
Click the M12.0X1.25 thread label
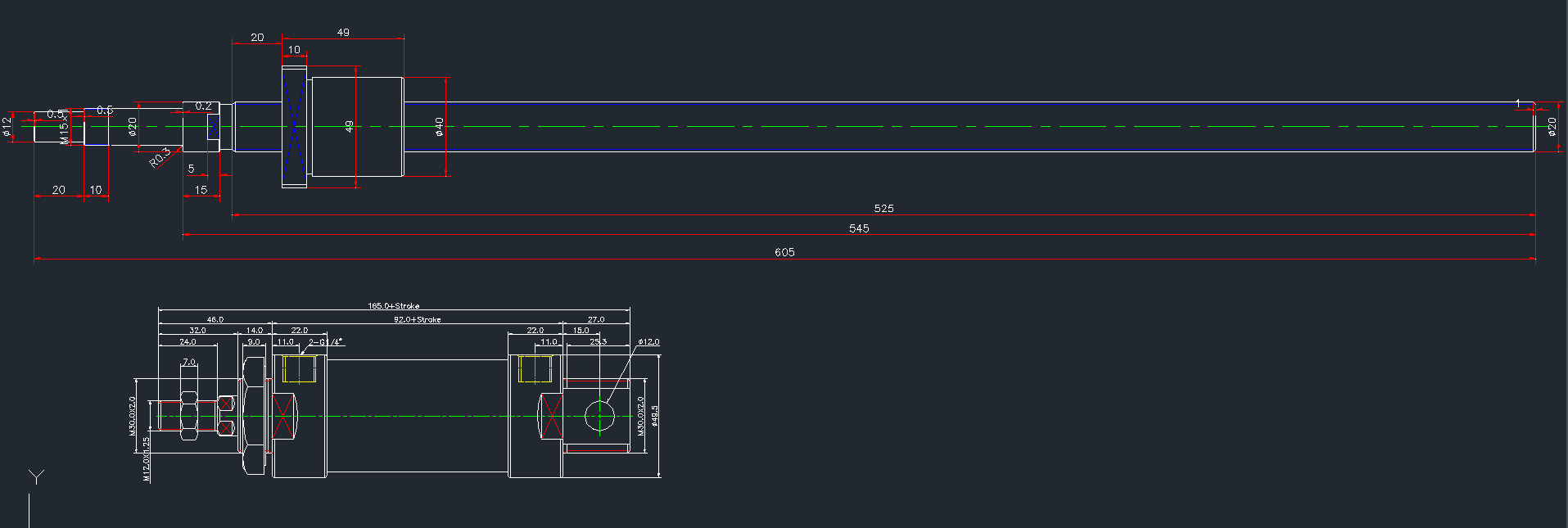(x=147, y=458)
